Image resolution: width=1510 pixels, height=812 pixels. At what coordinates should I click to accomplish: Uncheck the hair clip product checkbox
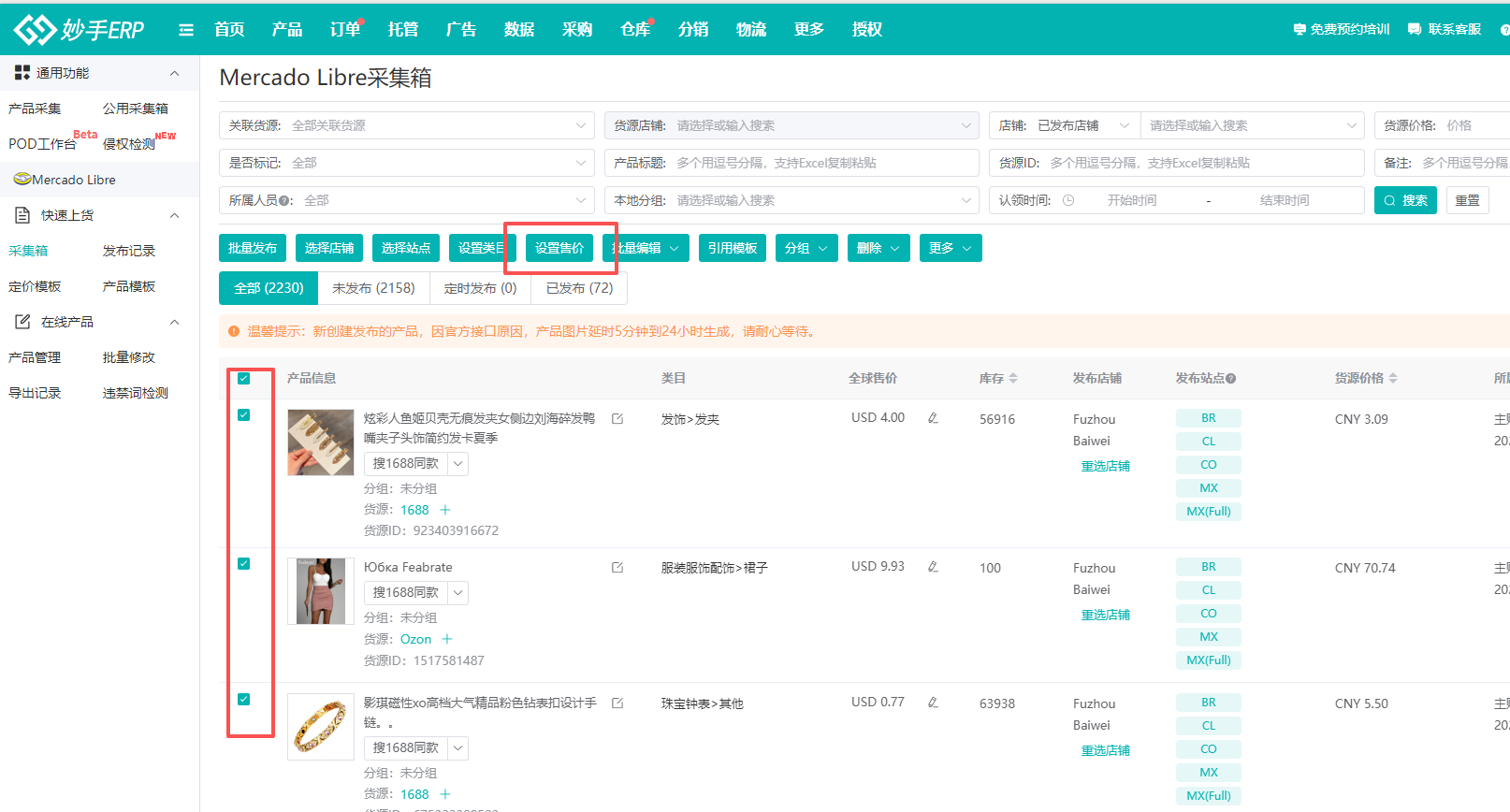pyautogui.click(x=244, y=415)
